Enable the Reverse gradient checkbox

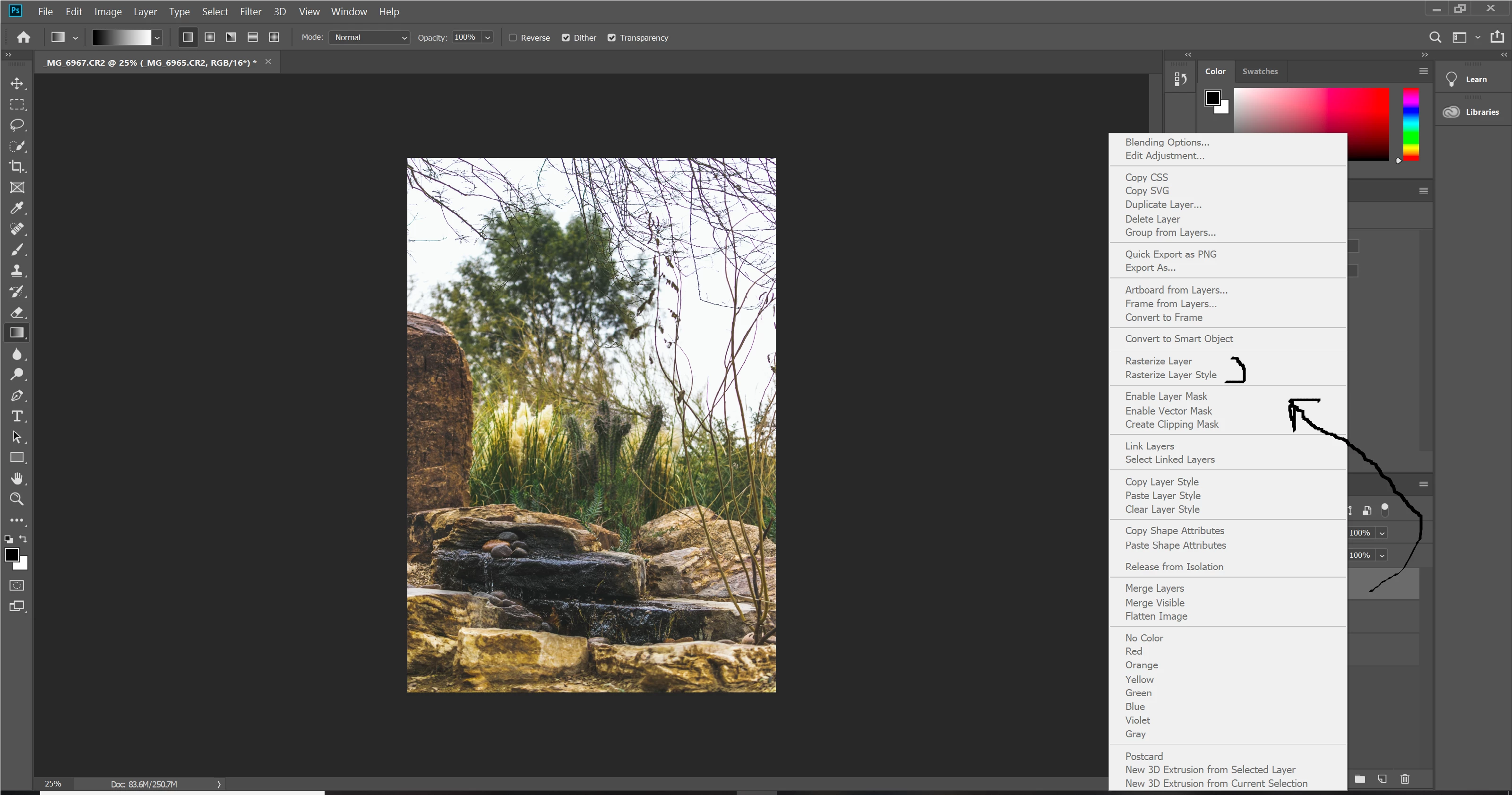pos(512,38)
